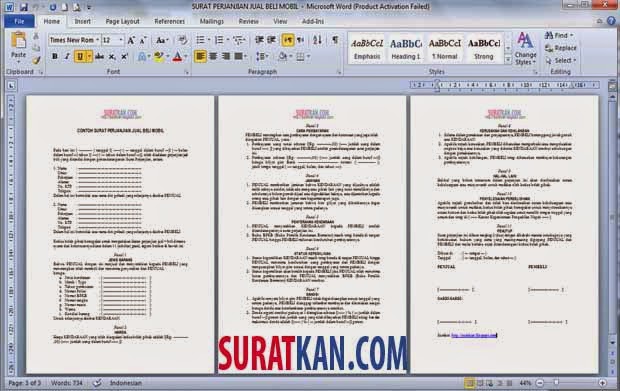Open the File tab
The width and height of the screenshot is (620, 391).
pyautogui.click(x=19, y=21)
